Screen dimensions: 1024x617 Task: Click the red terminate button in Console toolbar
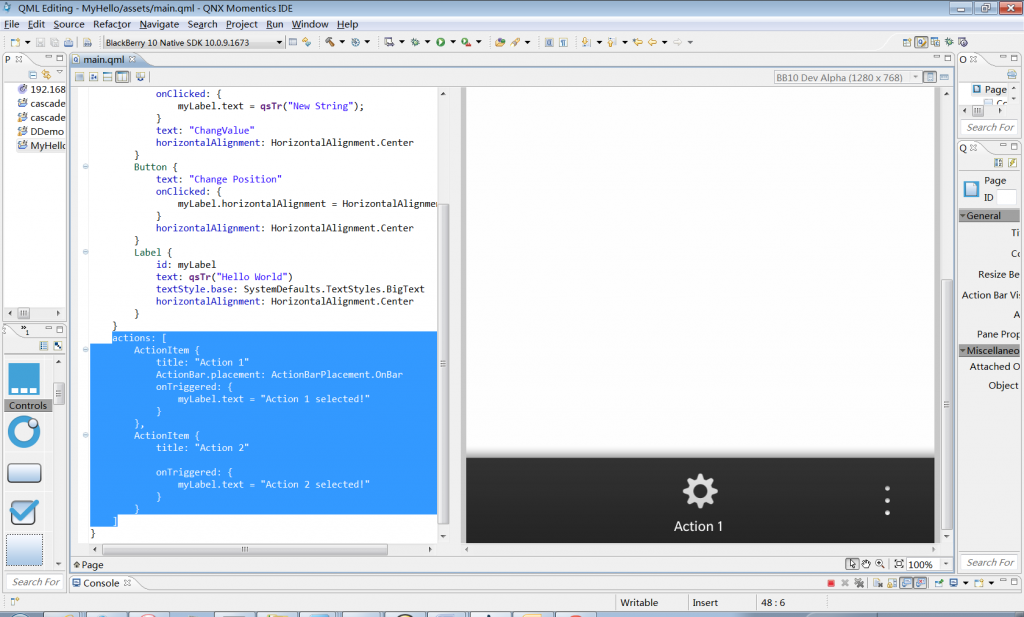[x=831, y=583]
